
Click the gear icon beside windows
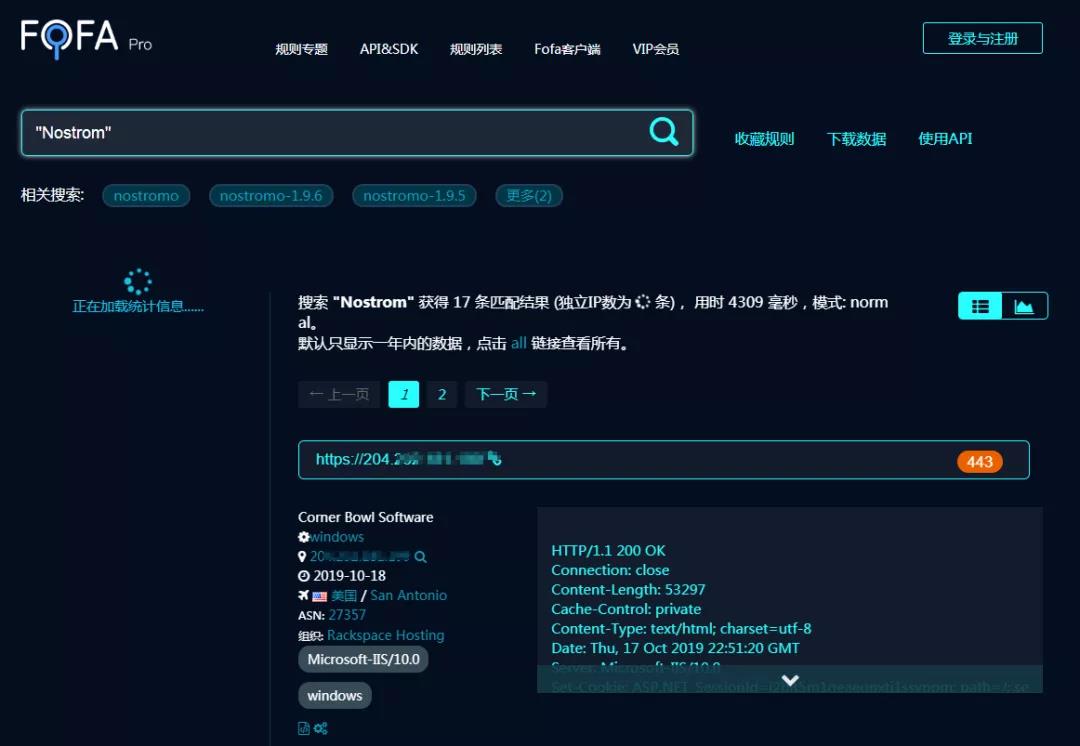[303, 537]
